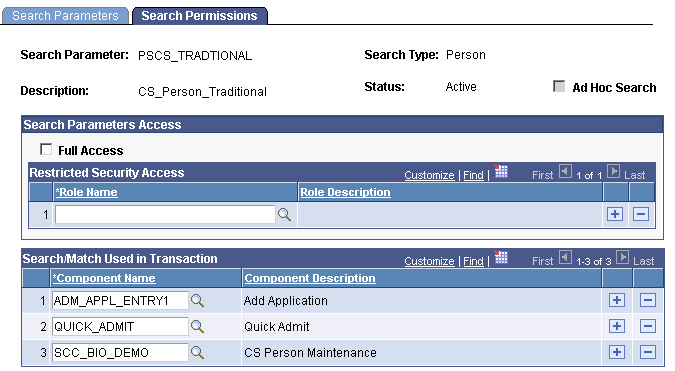
Task: Click the Person search type value
Action: 466,55
